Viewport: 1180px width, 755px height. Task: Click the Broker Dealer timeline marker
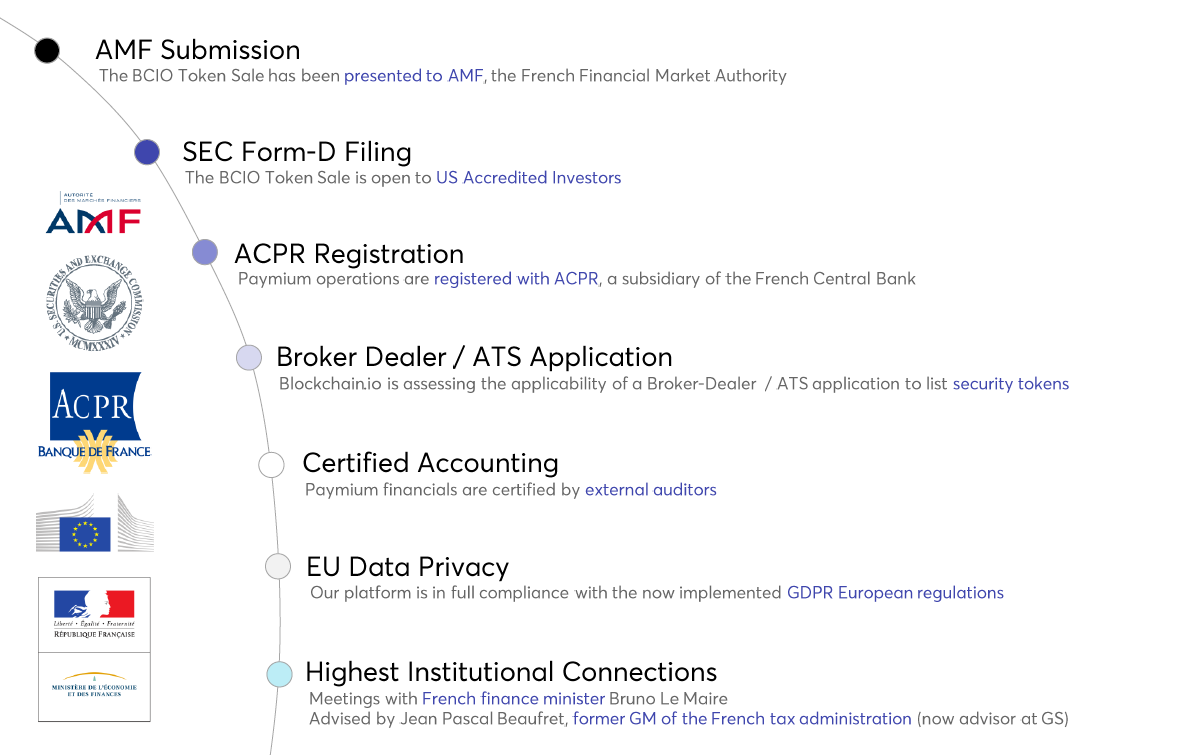tap(249, 357)
